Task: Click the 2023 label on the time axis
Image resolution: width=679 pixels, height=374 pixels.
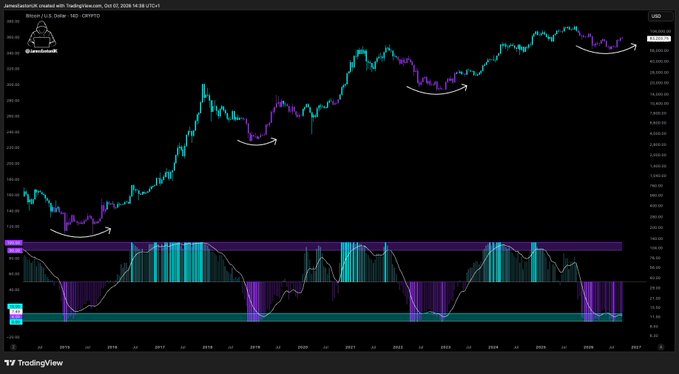Action: (446, 347)
